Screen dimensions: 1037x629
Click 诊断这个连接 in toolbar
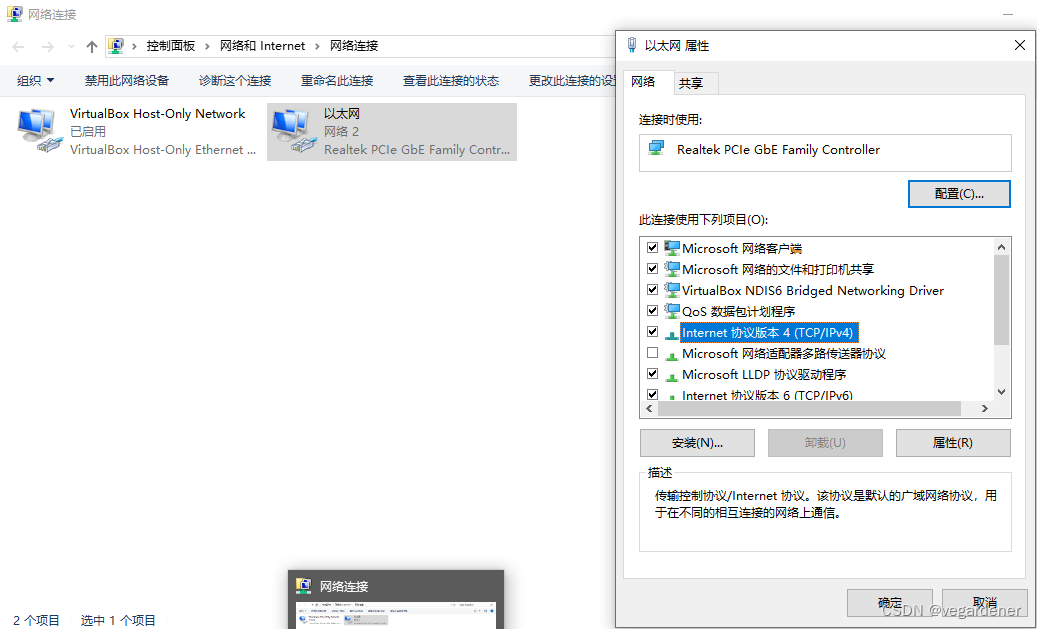(235, 81)
